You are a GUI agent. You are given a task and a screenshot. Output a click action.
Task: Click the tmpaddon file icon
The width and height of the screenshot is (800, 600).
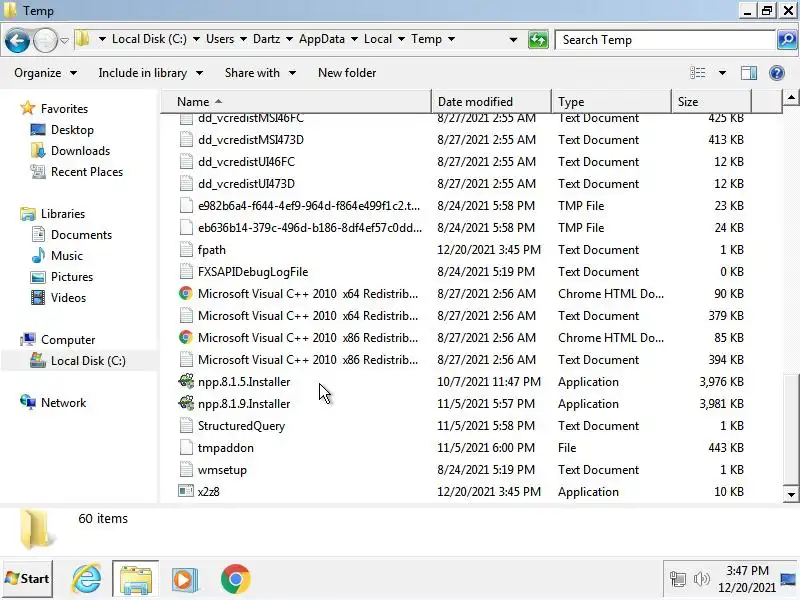point(186,447)
